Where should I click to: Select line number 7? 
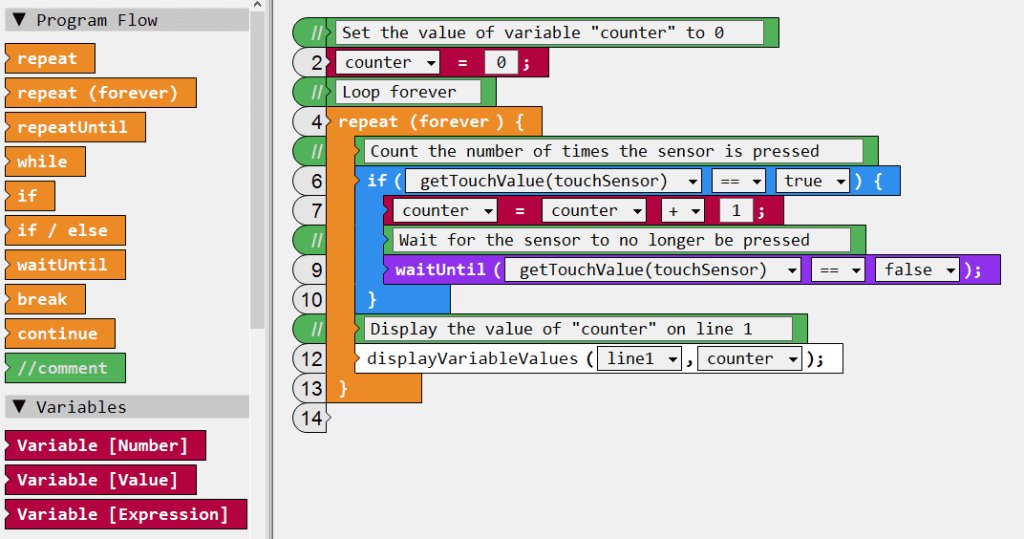pyautogui.click(x=310, y=211)
